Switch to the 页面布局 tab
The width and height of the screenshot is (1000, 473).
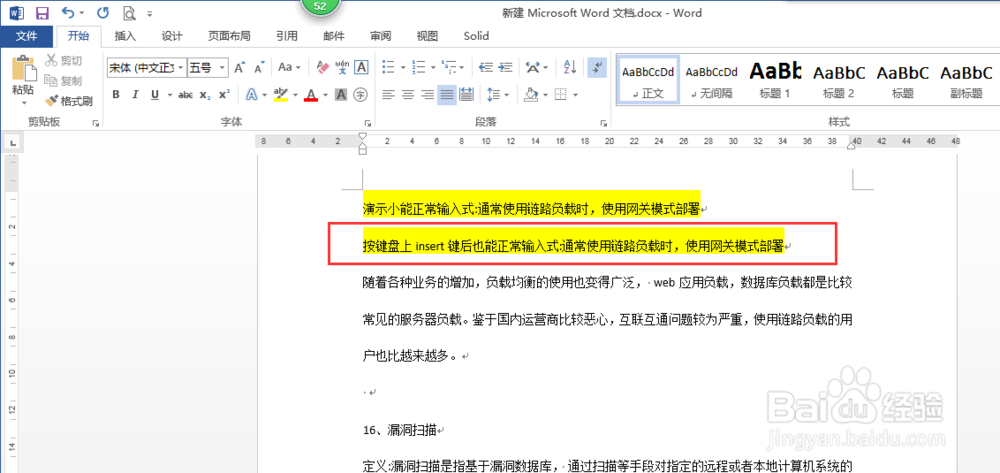(x=229, y=36)
